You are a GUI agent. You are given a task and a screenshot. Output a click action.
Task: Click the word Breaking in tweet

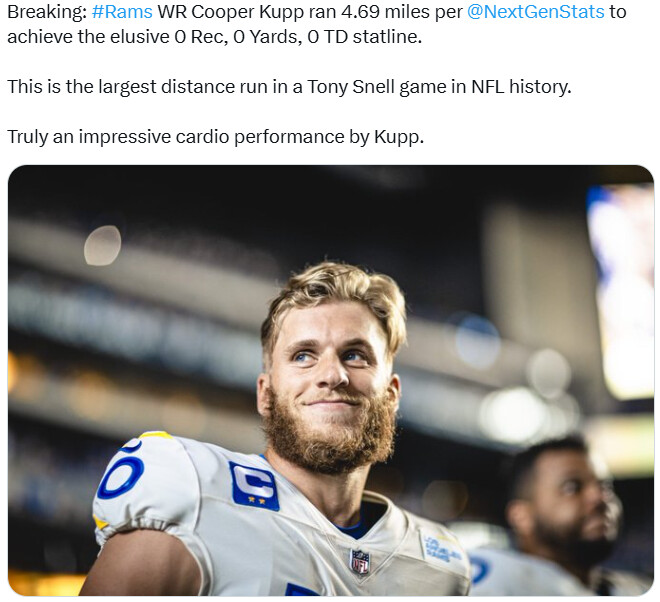click(47, 12)
